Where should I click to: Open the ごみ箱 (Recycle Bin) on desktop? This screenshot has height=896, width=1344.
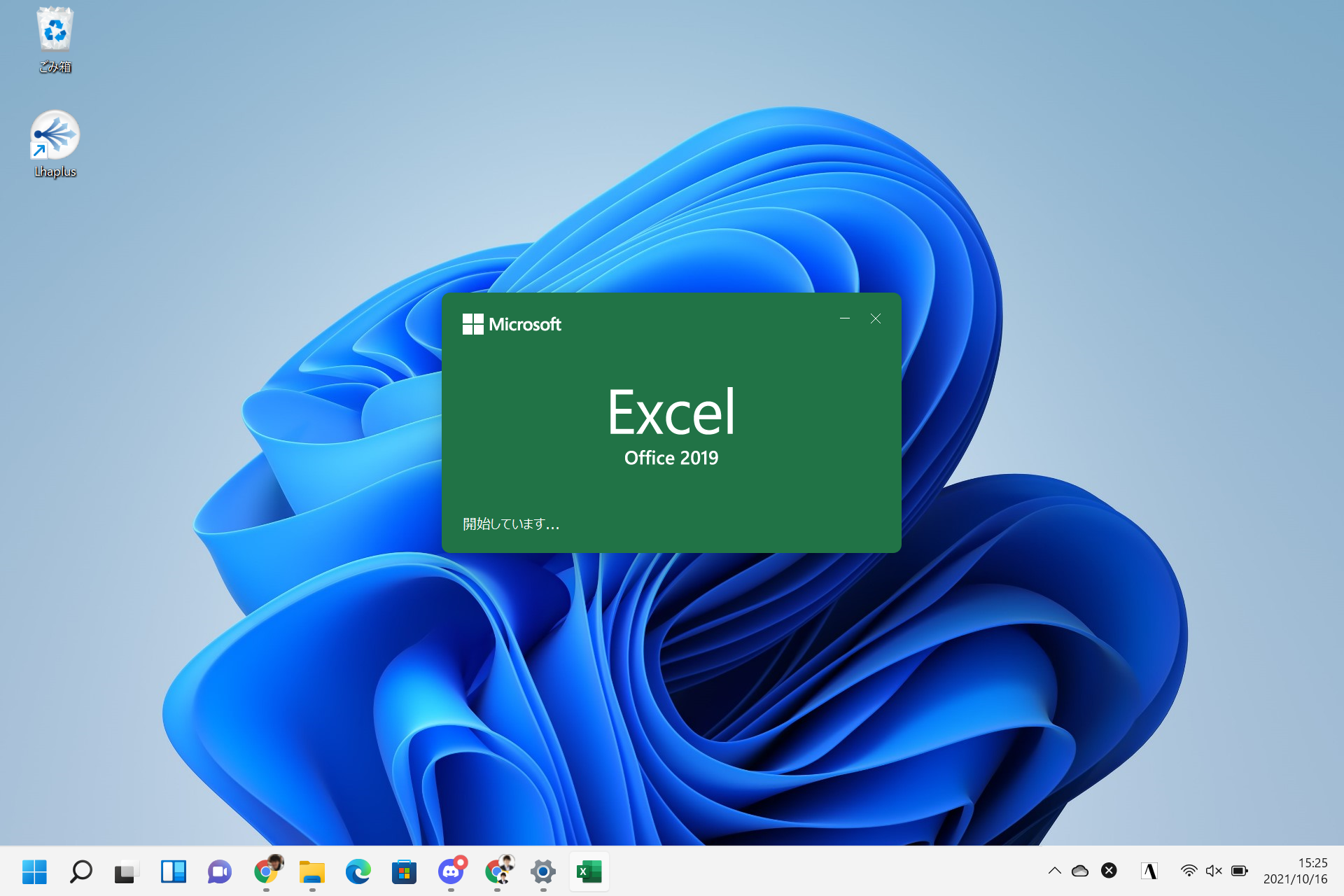[x=55, y=31]
